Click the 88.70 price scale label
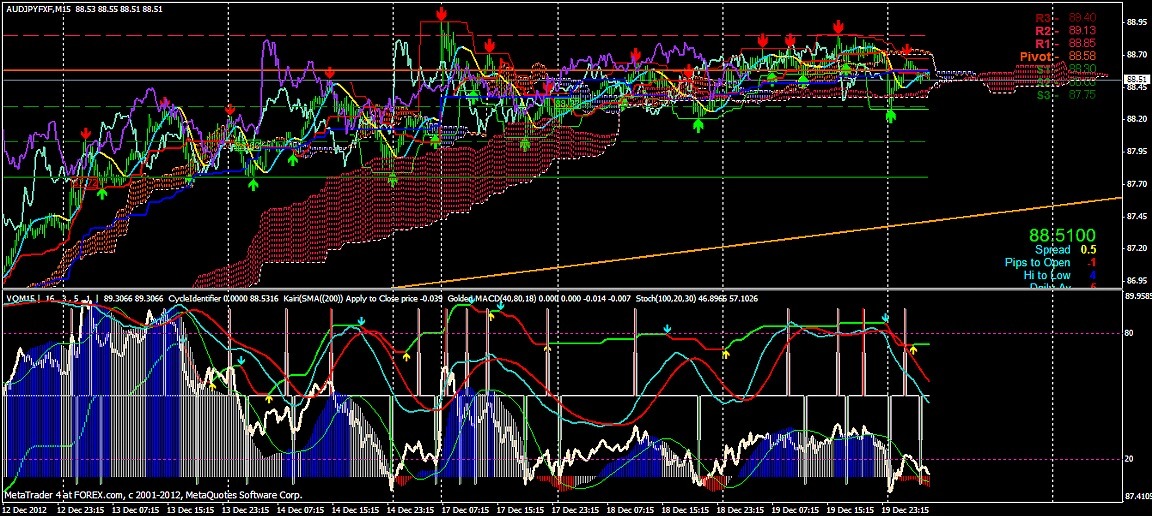Viewport: 1152px width, 516px height. click(1136, 54)
